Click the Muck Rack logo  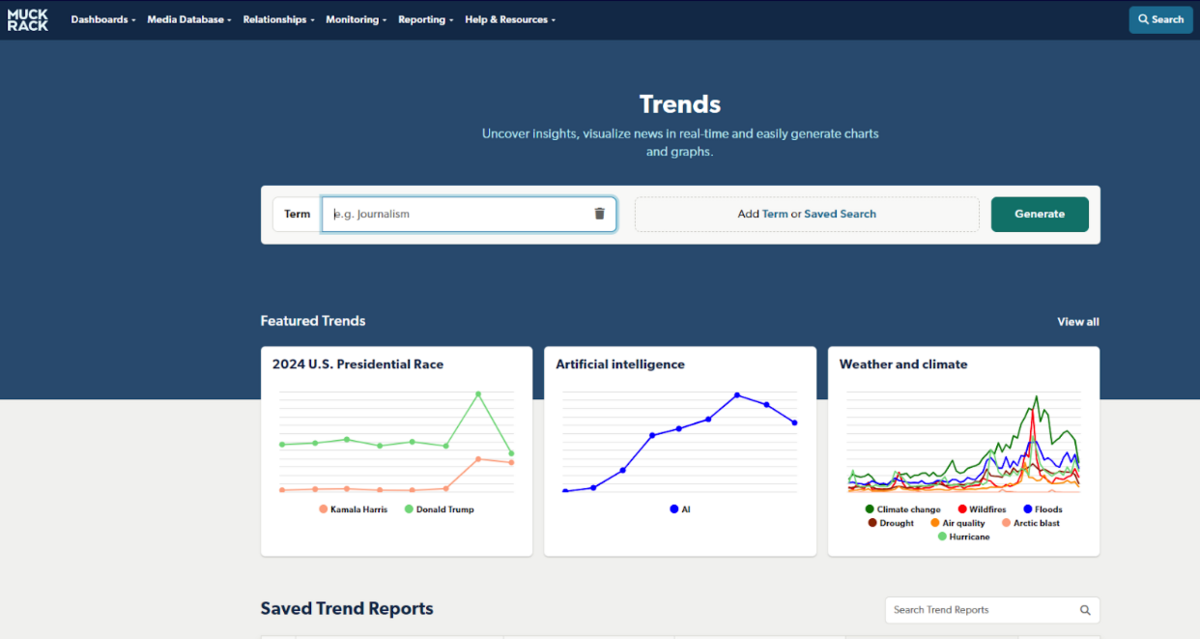click(27, 20)
